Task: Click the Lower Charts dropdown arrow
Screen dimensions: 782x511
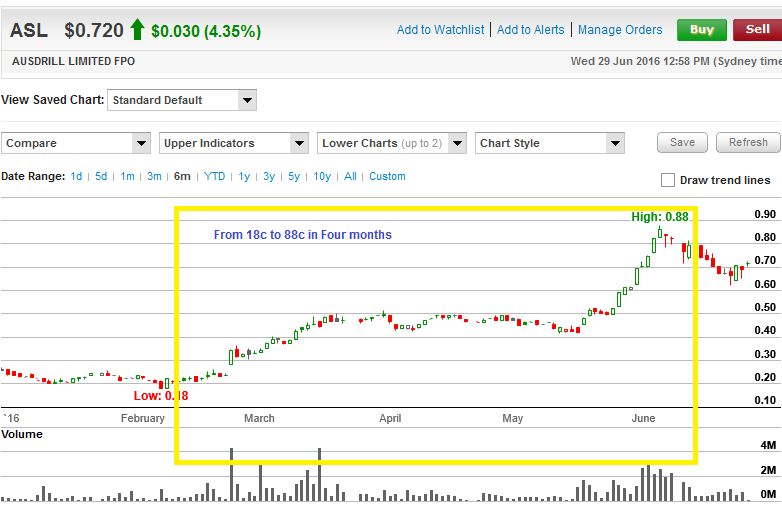Action: [x=457, y=143]
